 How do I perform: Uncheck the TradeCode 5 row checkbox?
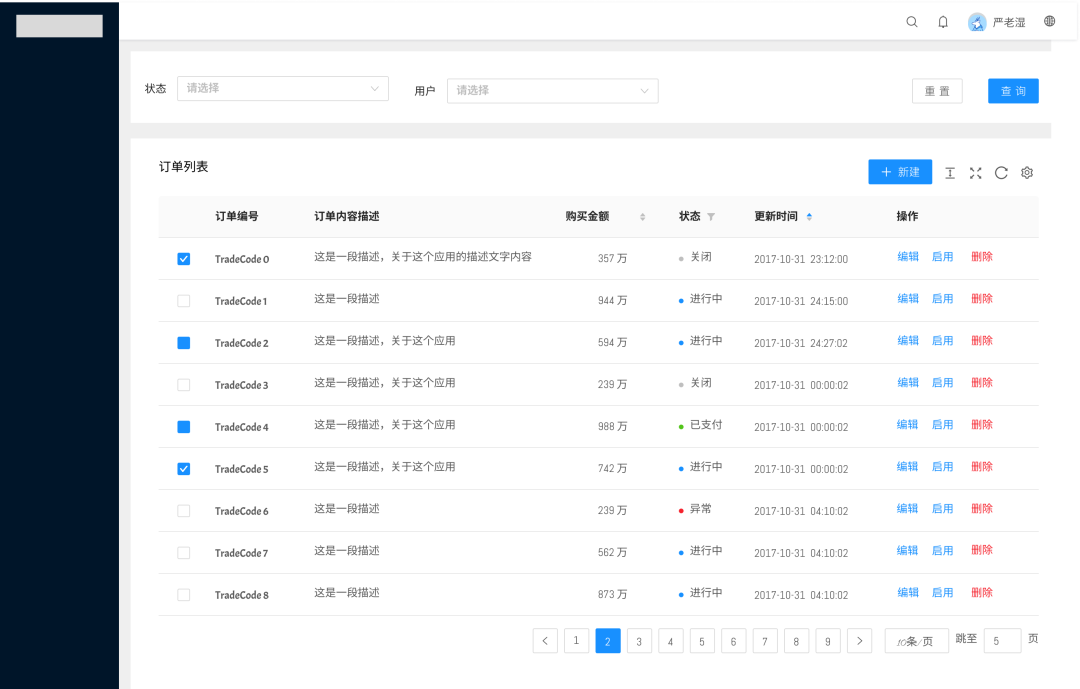click(184, 468)
